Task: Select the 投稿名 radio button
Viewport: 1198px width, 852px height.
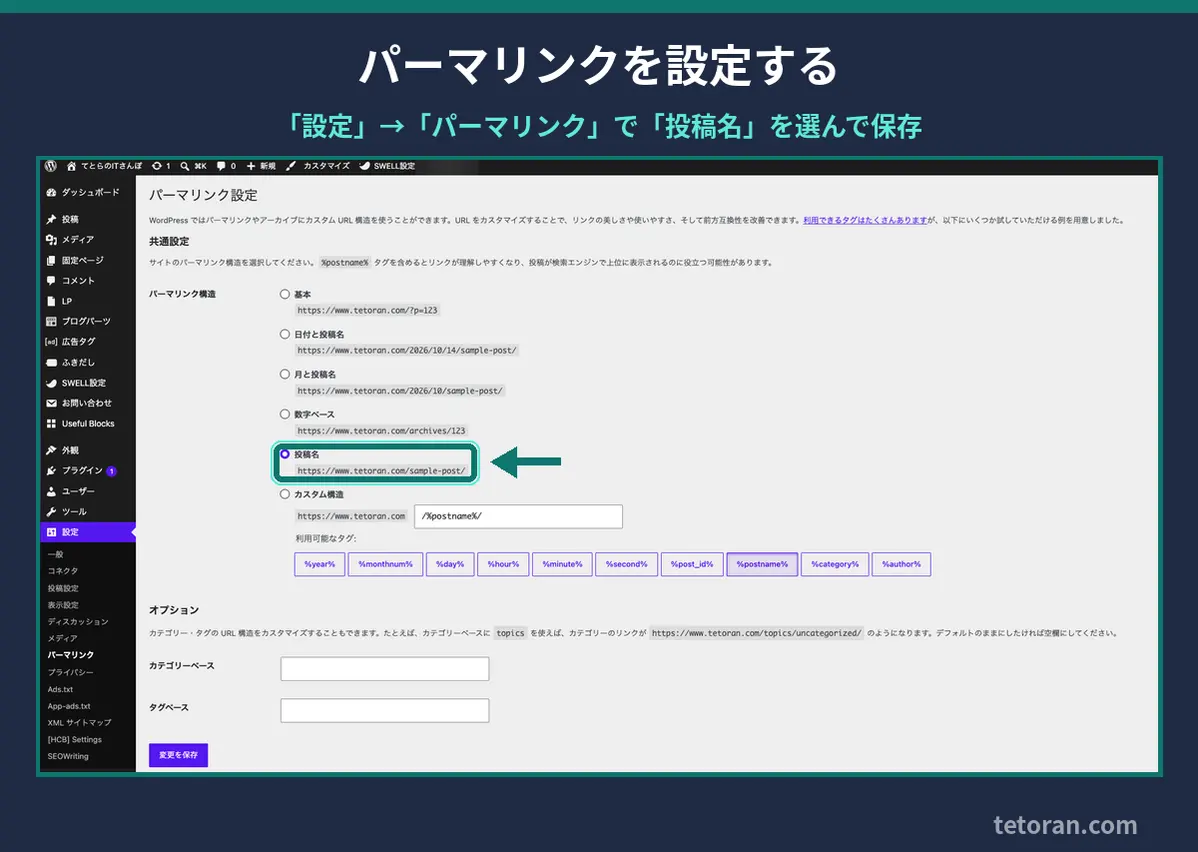Action: [284, 454]
